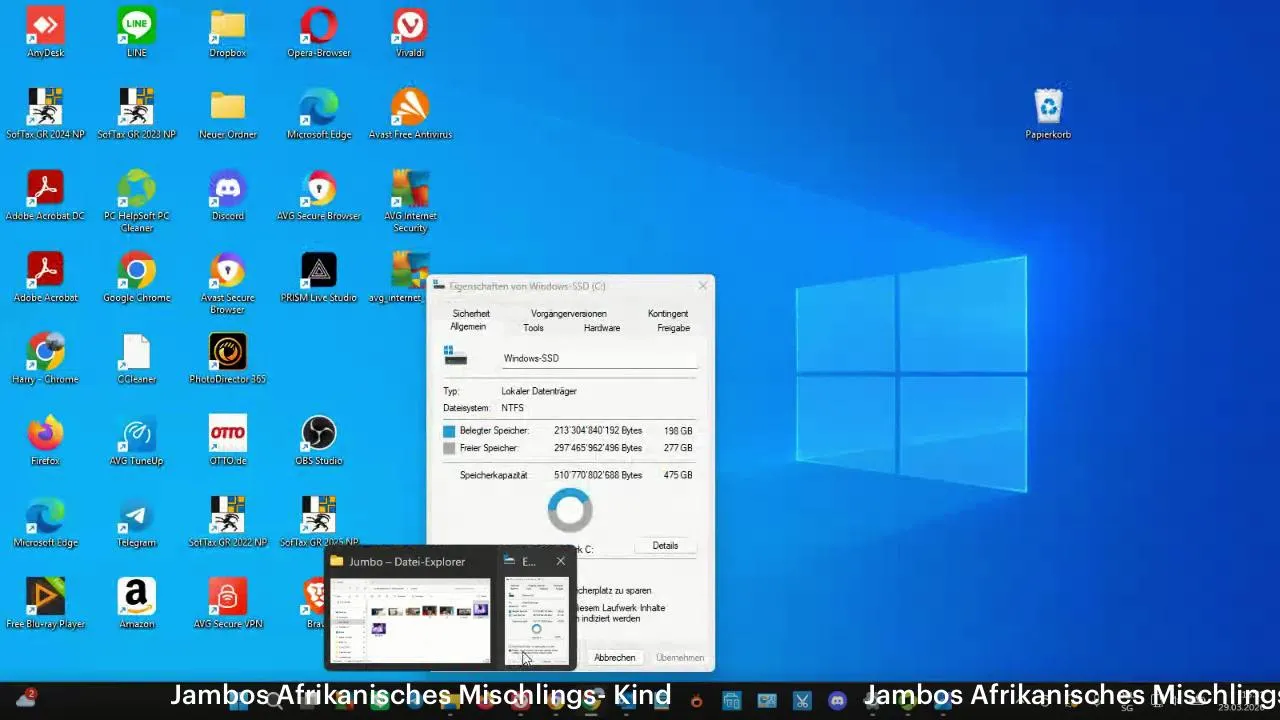Select the AVG TuneUp icon
Screen dimensions: 1280x720
tap(137, 440)
